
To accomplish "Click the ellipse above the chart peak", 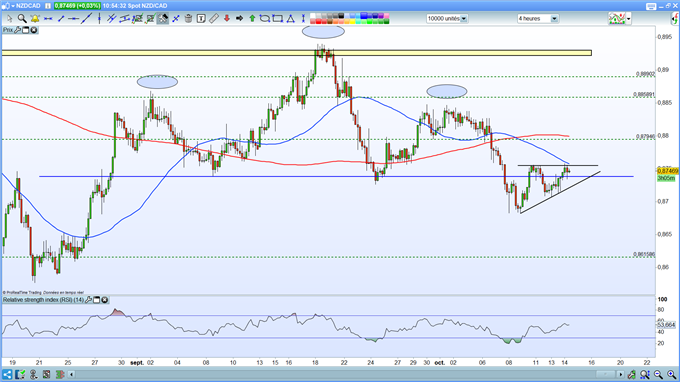I will pos(323,32).
